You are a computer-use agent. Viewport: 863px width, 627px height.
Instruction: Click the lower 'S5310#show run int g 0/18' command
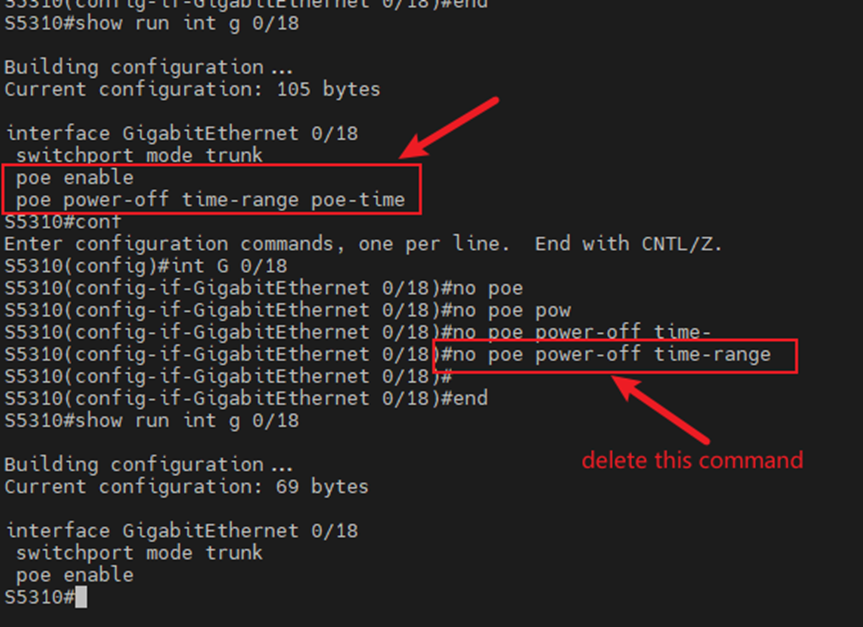152,421
